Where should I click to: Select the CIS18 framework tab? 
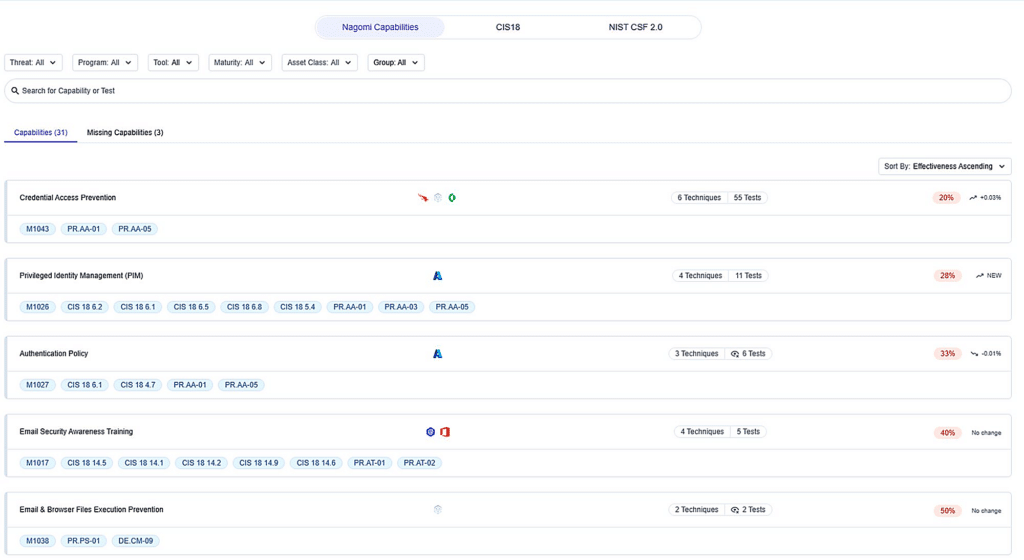(508, 27)
